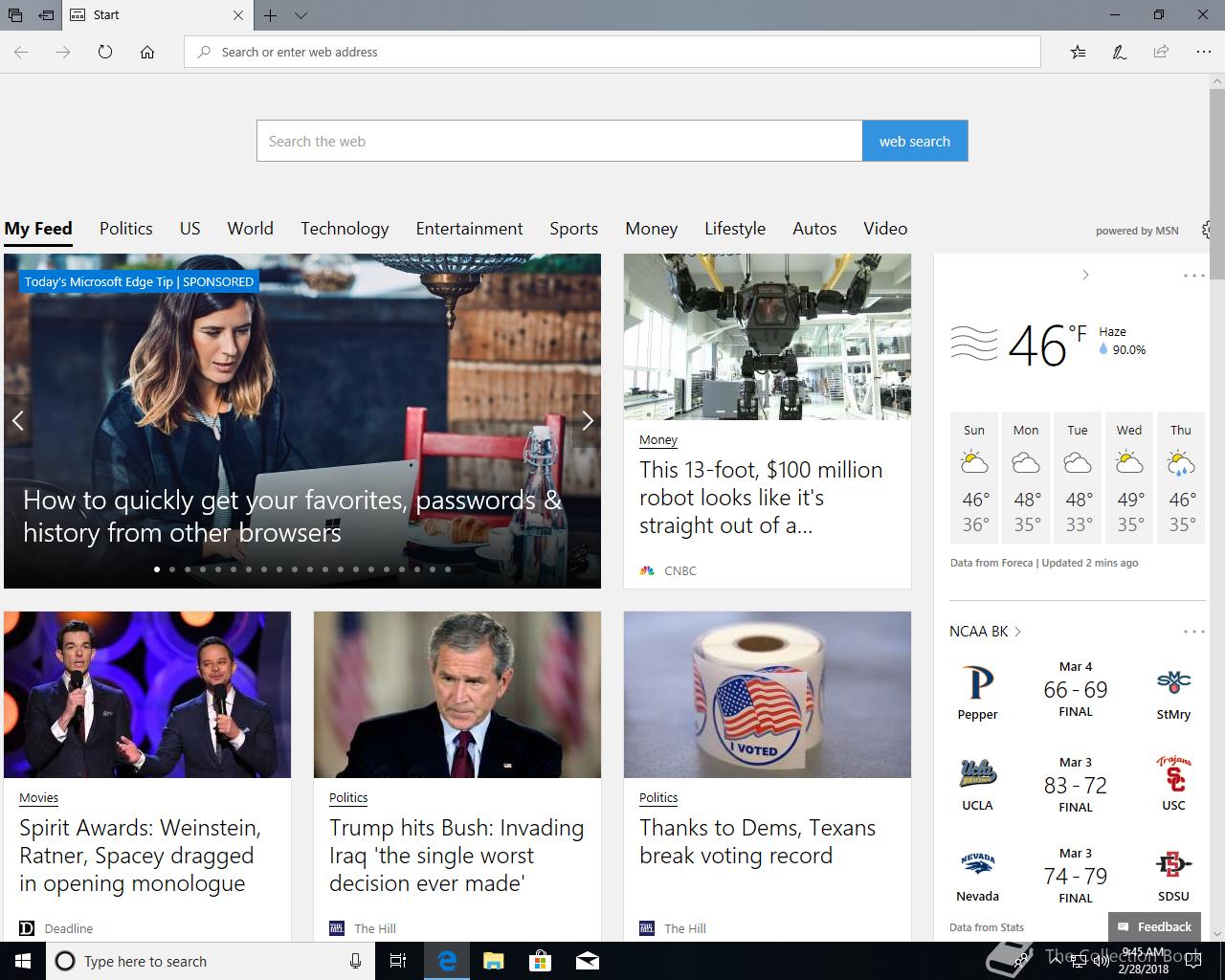Open weather card options ellipsis

(x=1194, y=276)
